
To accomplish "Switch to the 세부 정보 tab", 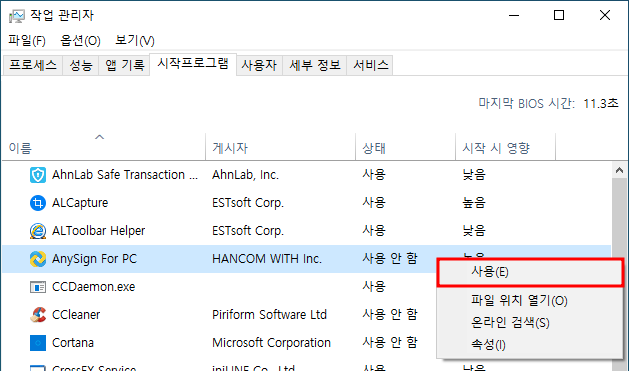I will pos(314,65).
